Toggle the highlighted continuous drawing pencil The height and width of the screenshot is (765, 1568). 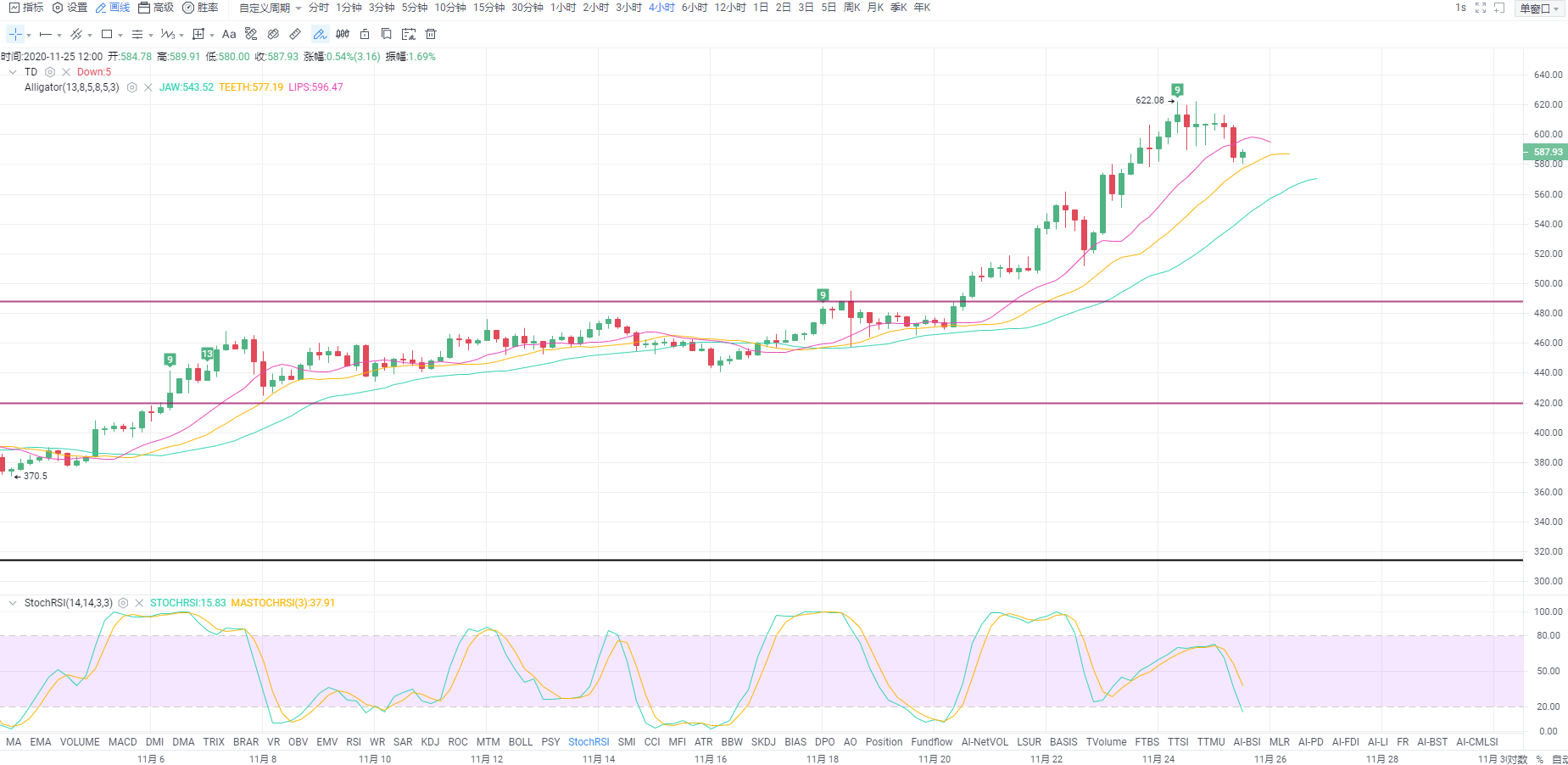(320, 35)
